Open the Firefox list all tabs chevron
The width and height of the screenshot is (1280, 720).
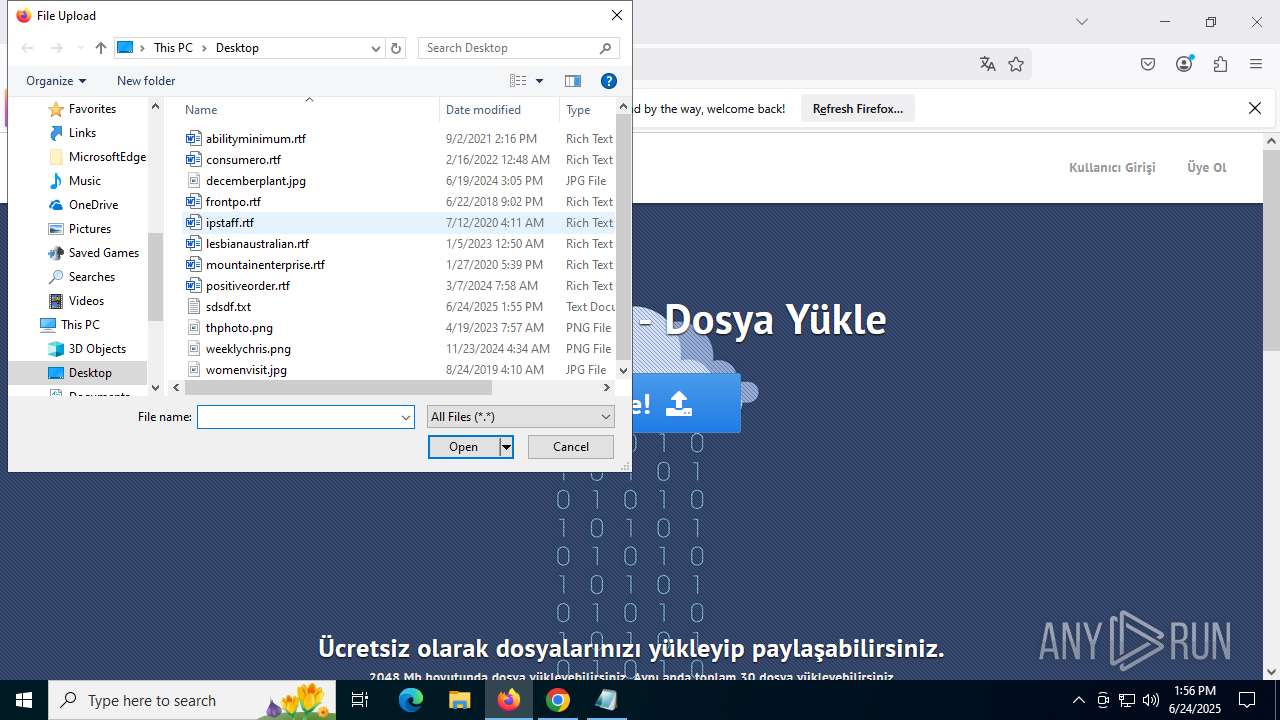pyautogui.click(x=1081, y=22)
